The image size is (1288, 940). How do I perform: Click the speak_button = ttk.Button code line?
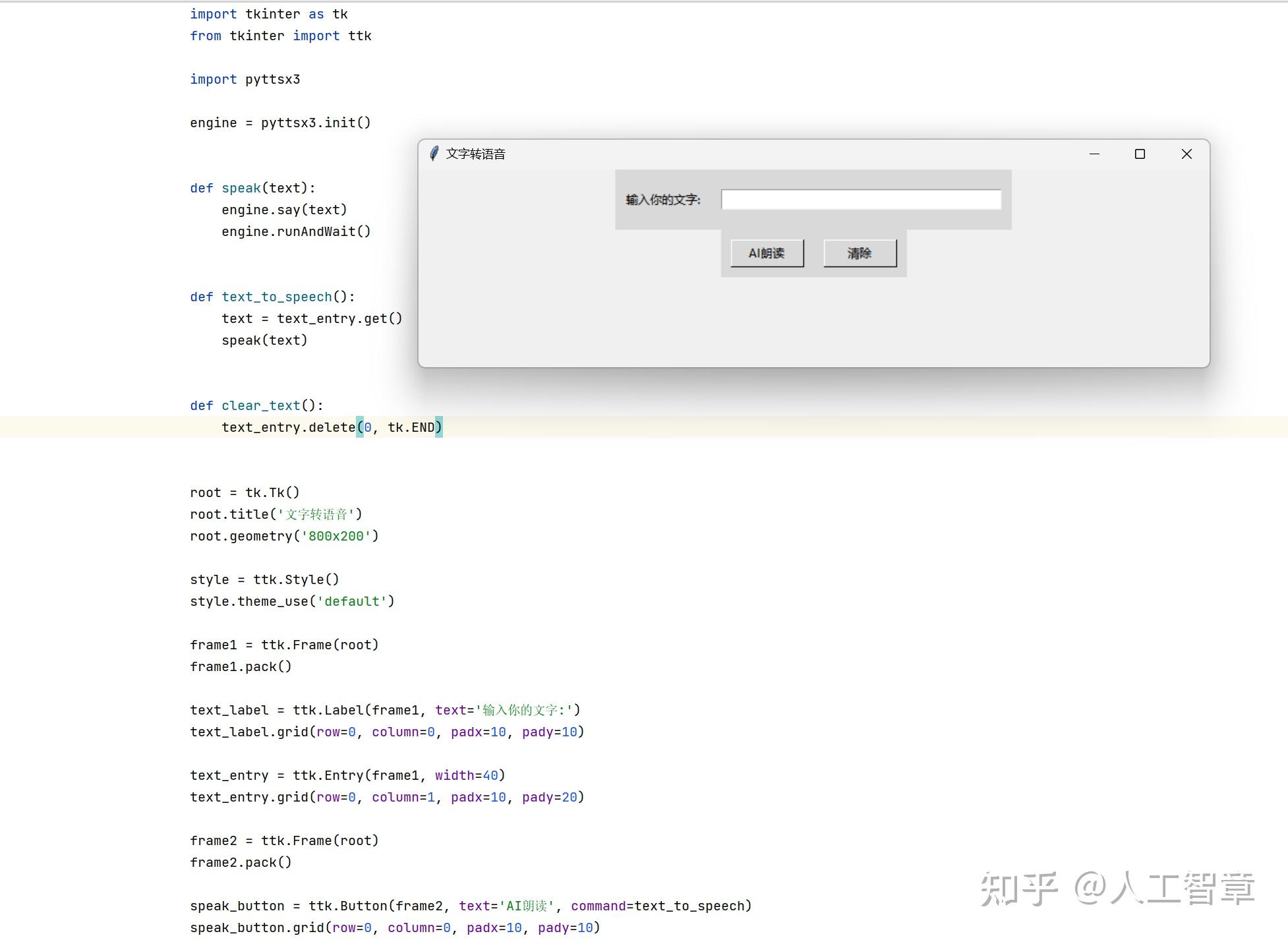[x=471, y=906]
